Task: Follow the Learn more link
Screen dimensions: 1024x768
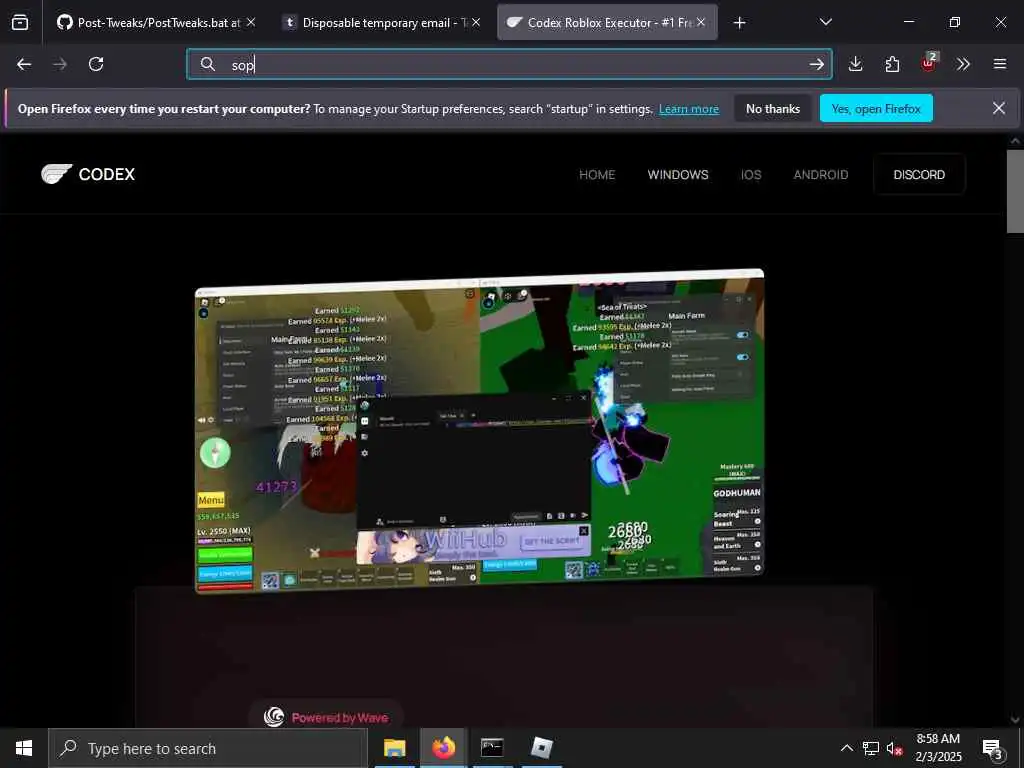Action: (688, 109)
